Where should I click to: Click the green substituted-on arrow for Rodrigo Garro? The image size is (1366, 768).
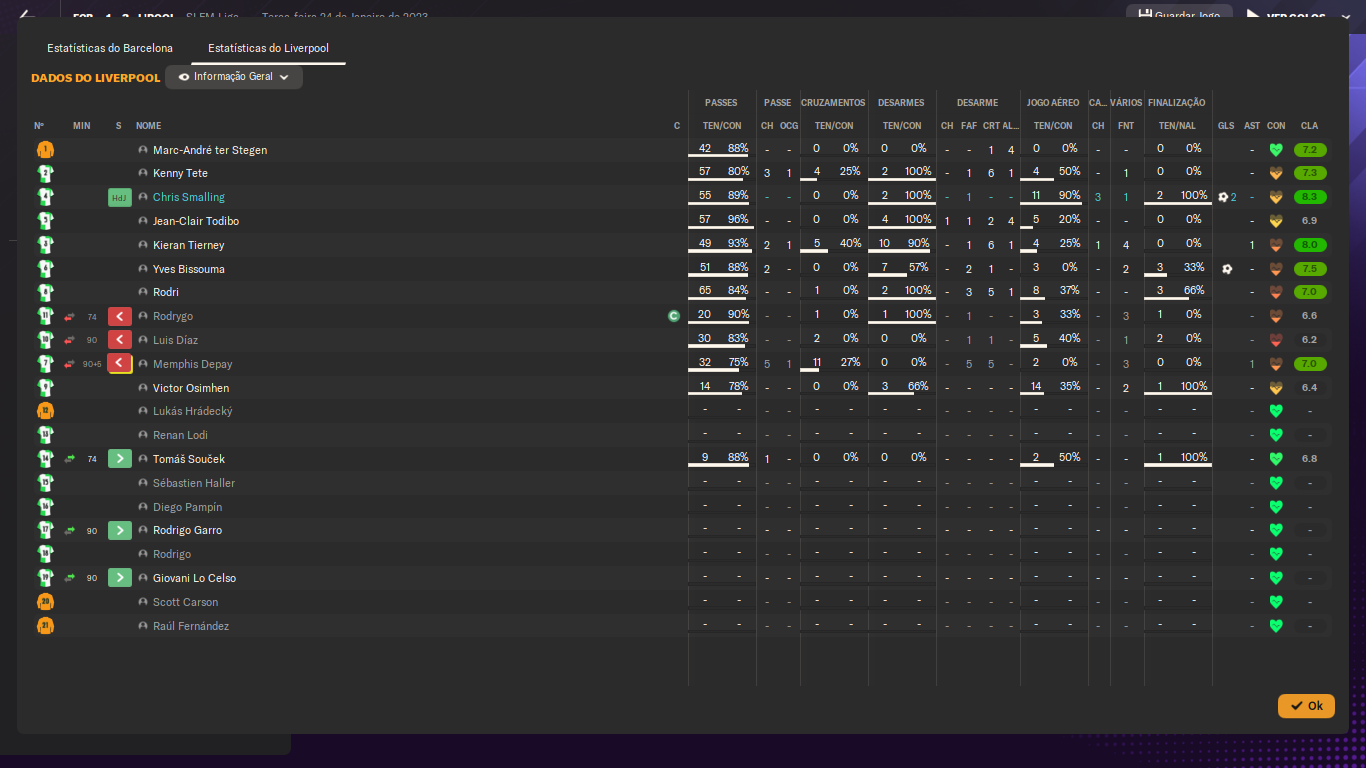pos(120,530)
